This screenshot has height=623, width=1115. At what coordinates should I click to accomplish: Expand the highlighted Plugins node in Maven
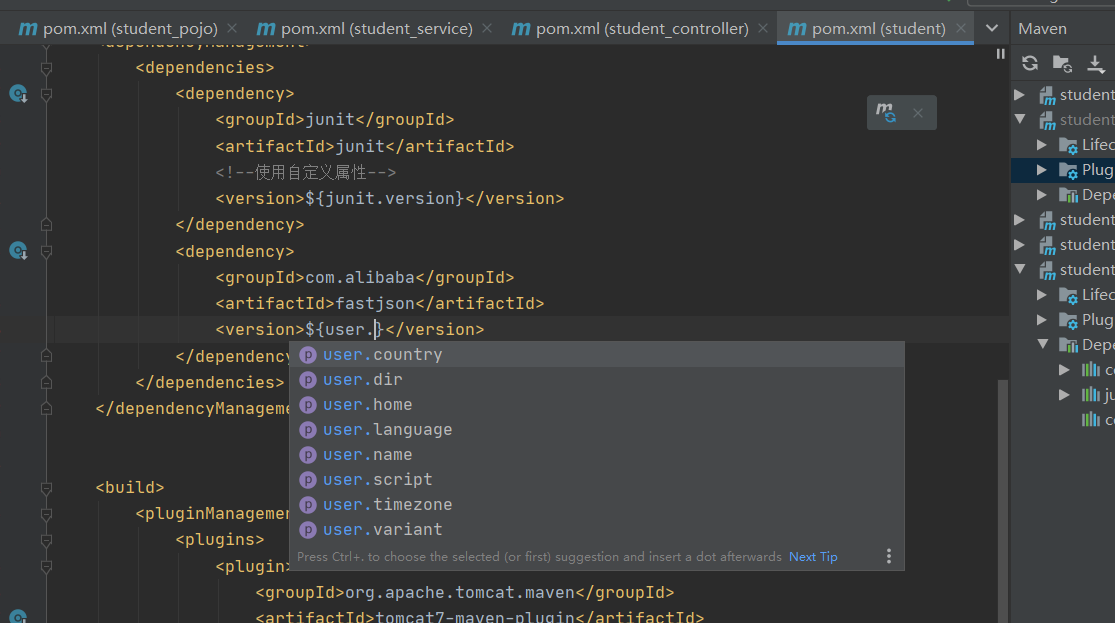[1042, 170]
